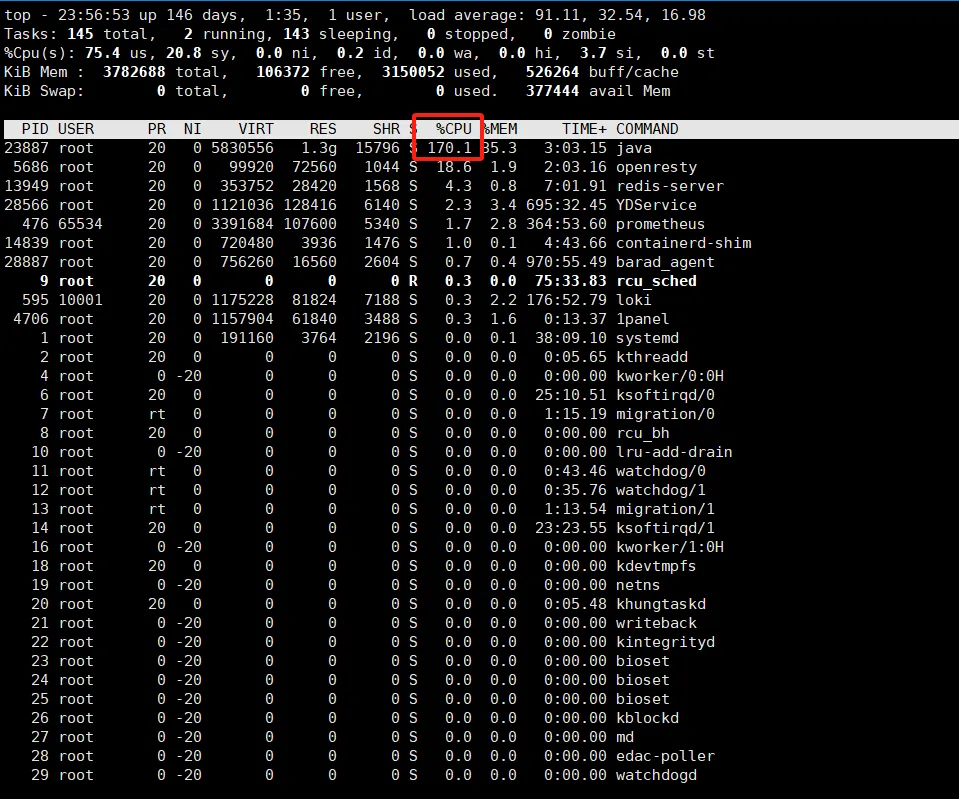The image size is (959, 799).
Task: Click the USER column header
Action: 76,129
